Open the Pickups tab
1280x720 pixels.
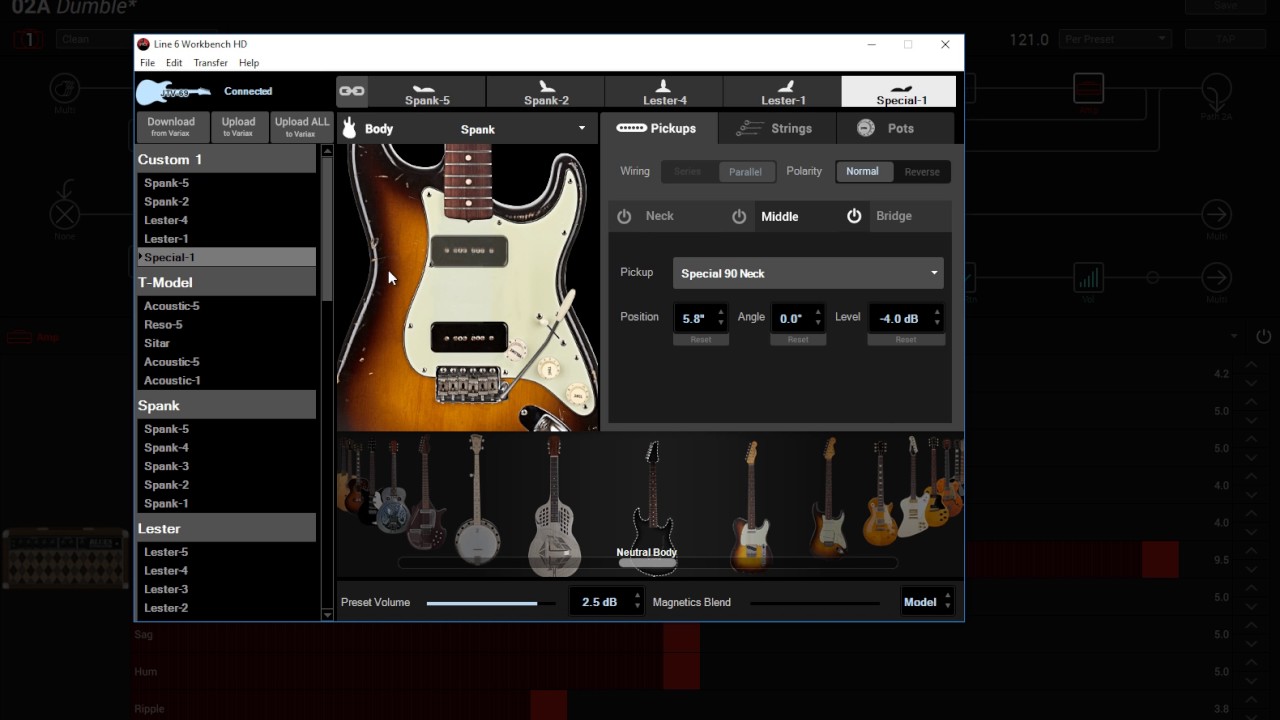658,128
